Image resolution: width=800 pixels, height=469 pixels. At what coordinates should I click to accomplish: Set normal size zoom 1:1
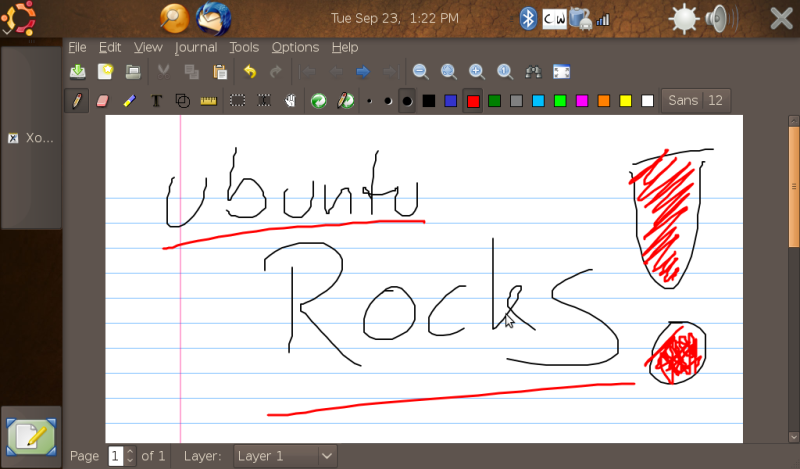pyautogui.click(x=505, y=72)
